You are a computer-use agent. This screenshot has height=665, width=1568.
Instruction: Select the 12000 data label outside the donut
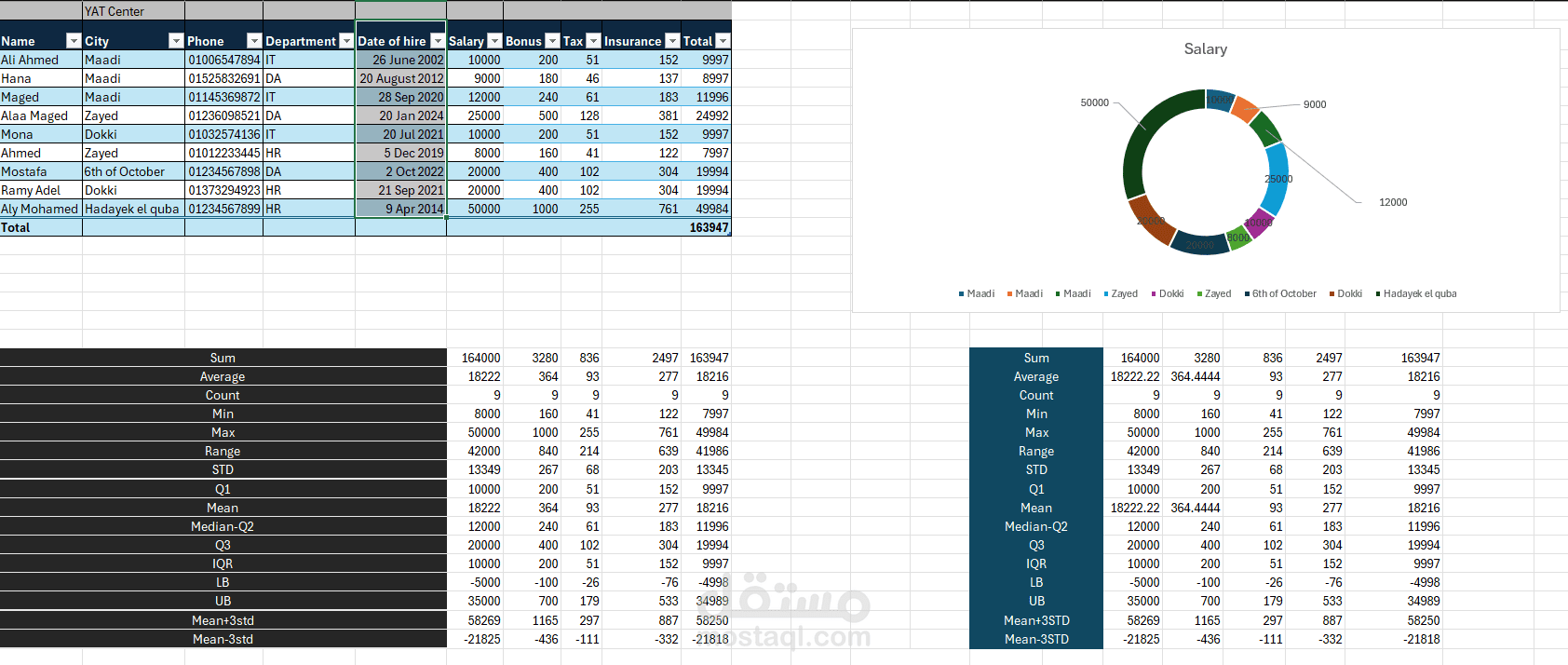[1393, 202]
